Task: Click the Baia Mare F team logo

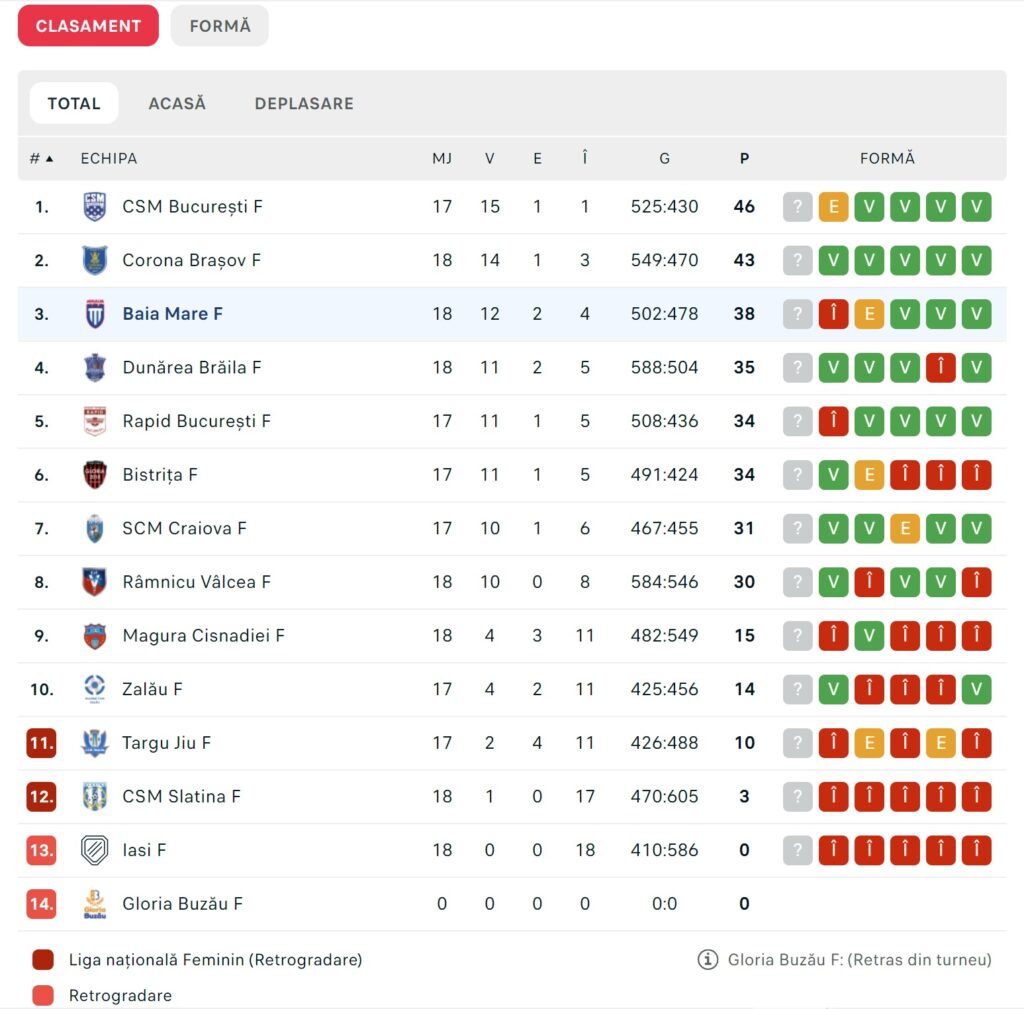Action: (x=94, y=314)
